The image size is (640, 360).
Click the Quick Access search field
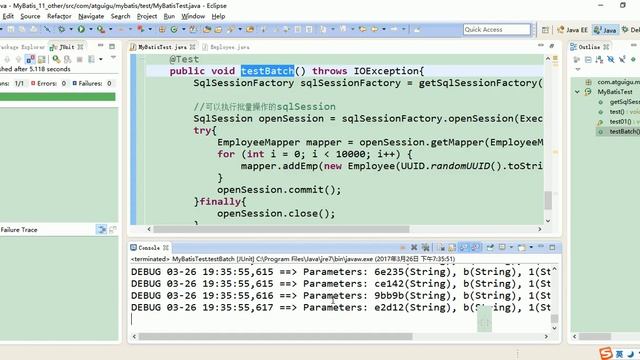pyautogui.click(x=497, y=29)
